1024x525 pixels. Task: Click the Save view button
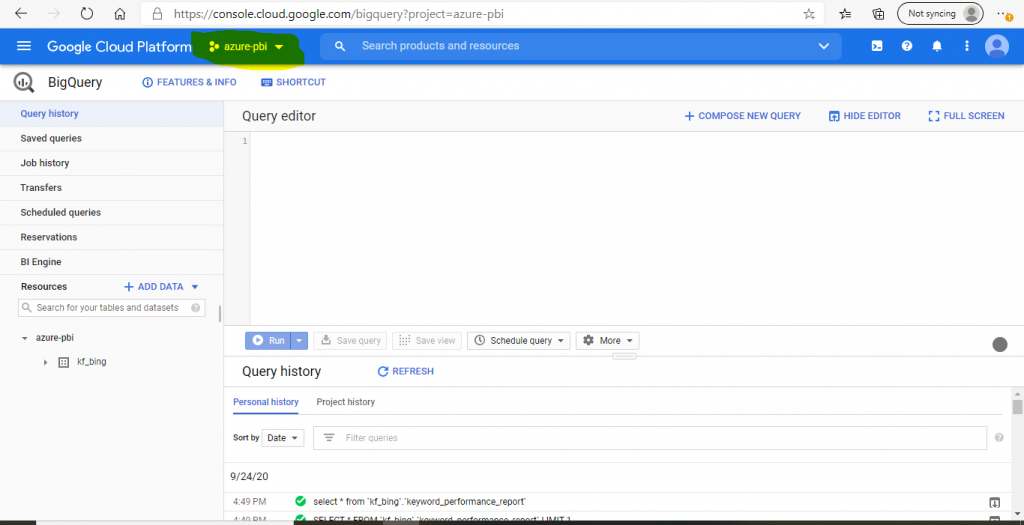[x=427, y=340]
